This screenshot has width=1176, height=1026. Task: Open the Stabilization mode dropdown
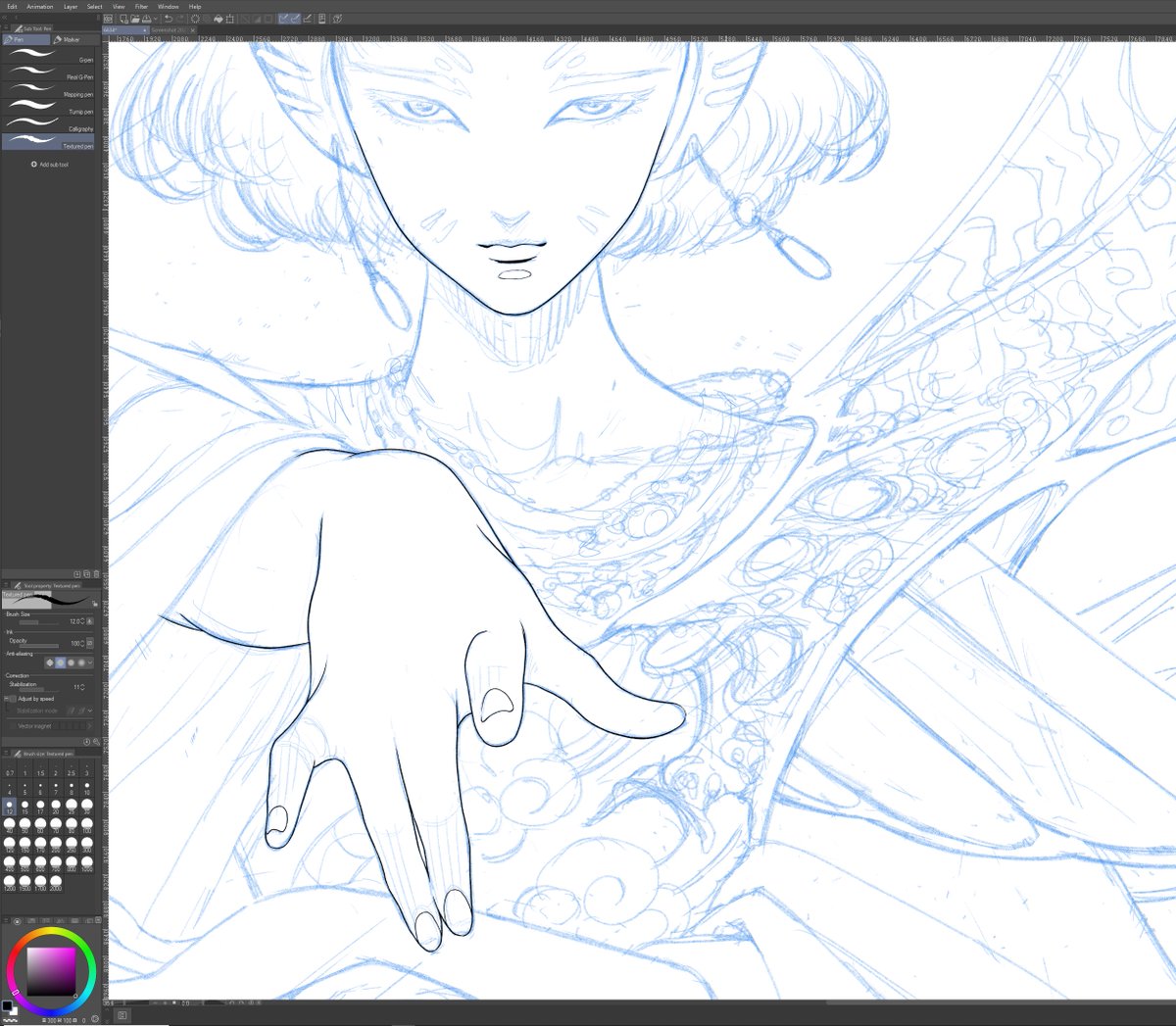[90, 711]
